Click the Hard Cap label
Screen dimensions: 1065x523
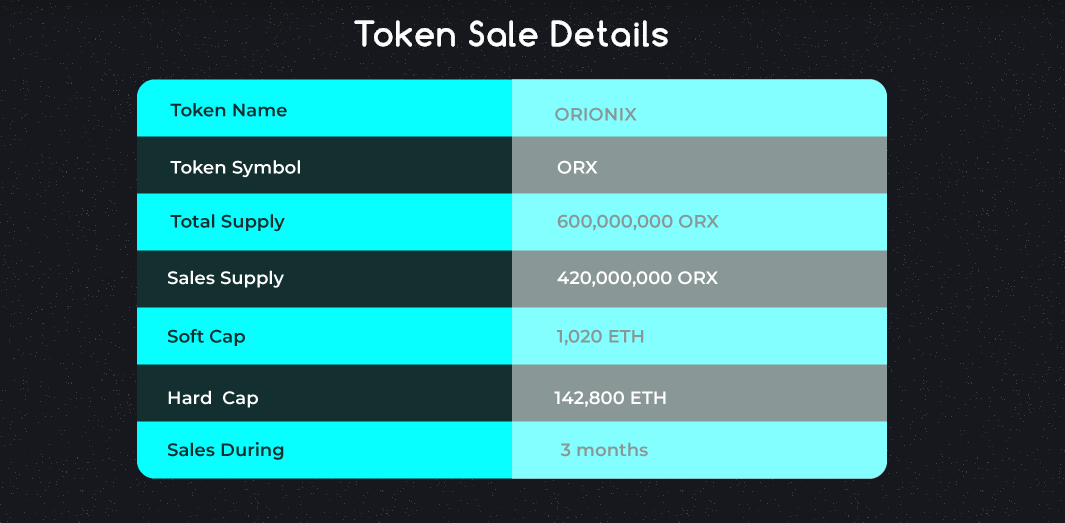[212, 398]
